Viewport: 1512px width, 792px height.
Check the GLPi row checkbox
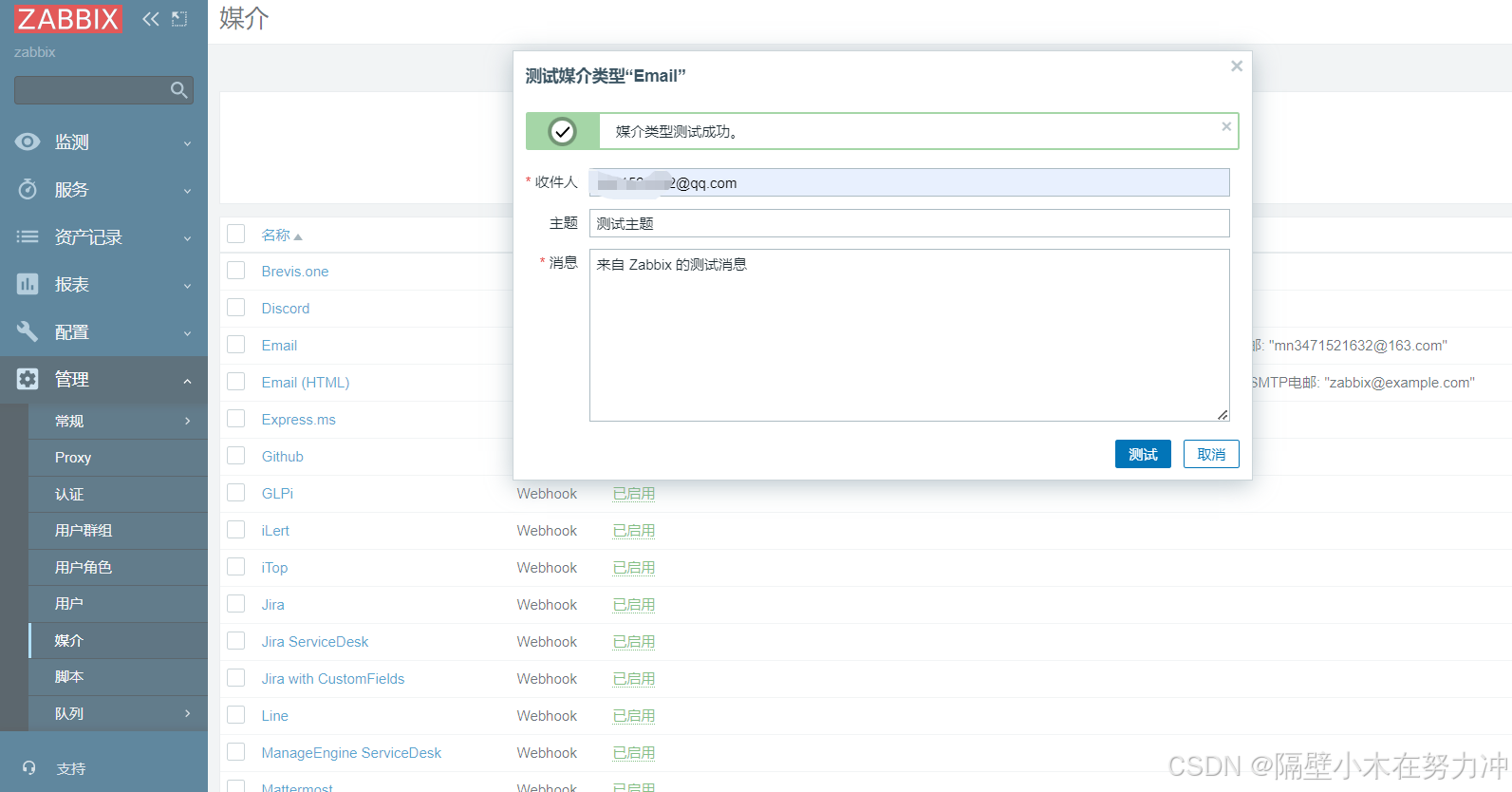point(236,493)
